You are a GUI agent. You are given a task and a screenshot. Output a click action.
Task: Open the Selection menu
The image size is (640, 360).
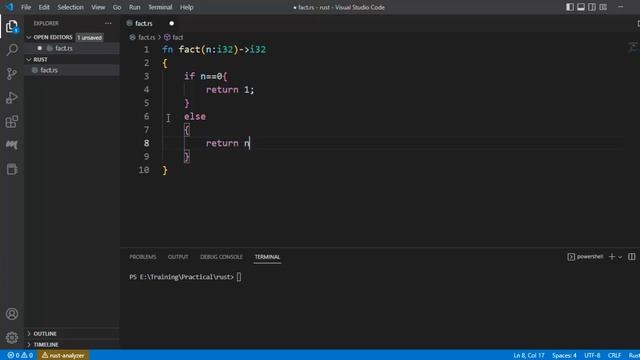coord(70,7)
